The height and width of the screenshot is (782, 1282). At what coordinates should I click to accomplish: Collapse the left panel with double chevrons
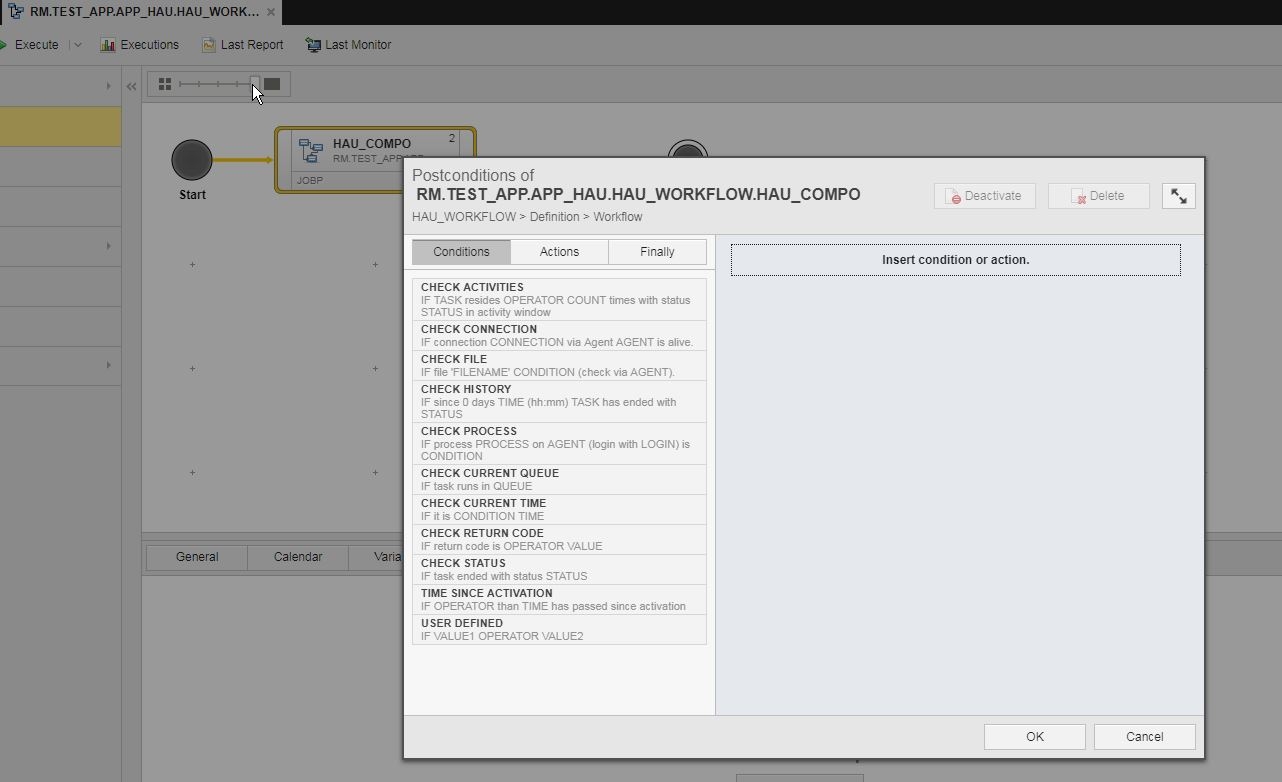[x=131, y=85]
